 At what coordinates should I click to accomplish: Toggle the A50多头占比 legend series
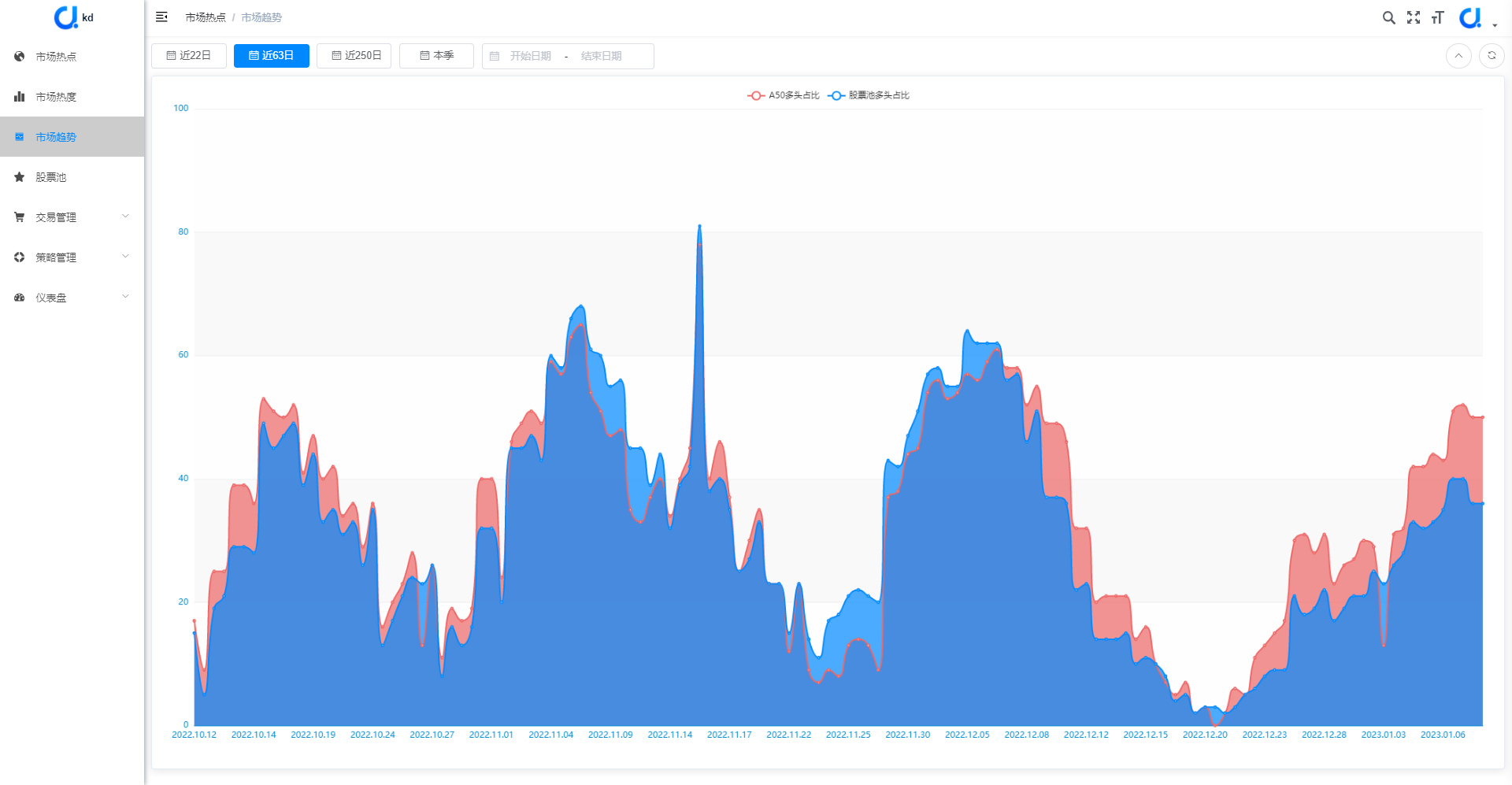[784, 95]
